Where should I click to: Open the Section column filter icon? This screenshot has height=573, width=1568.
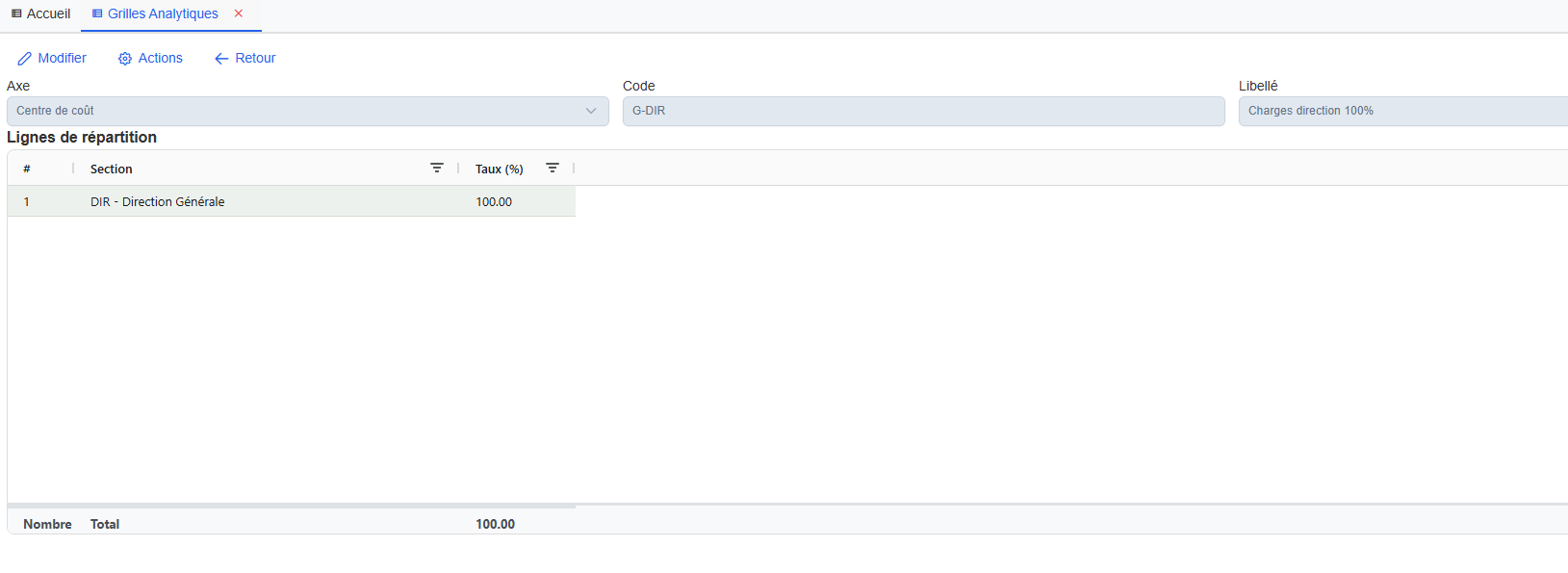(x=437, y=169)
